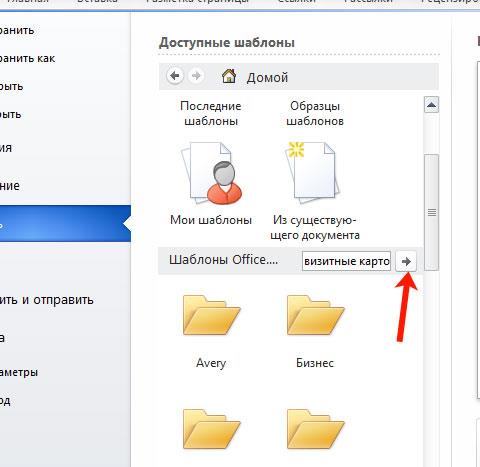Click the forward arrow in templates navigation
The height and width of the screenshot is (467, 480).
pyautogui.click(x=196, y=76)
